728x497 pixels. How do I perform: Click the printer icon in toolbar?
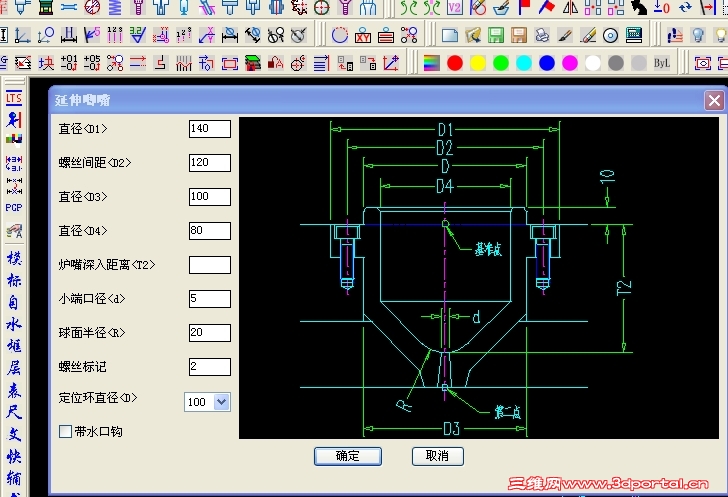pyautogui.click(x=542, y=35)
